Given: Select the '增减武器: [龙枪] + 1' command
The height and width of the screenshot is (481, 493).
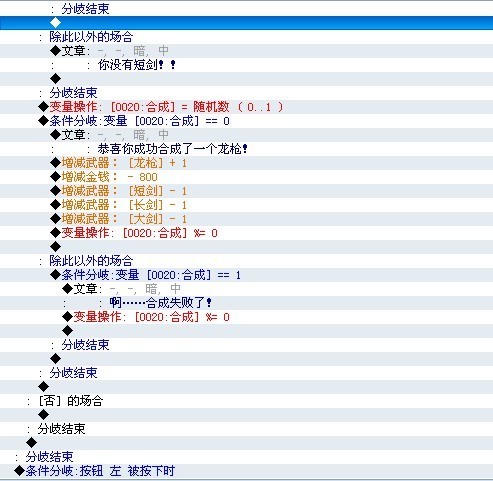Looking at the screenshot, I should [246, 163].
